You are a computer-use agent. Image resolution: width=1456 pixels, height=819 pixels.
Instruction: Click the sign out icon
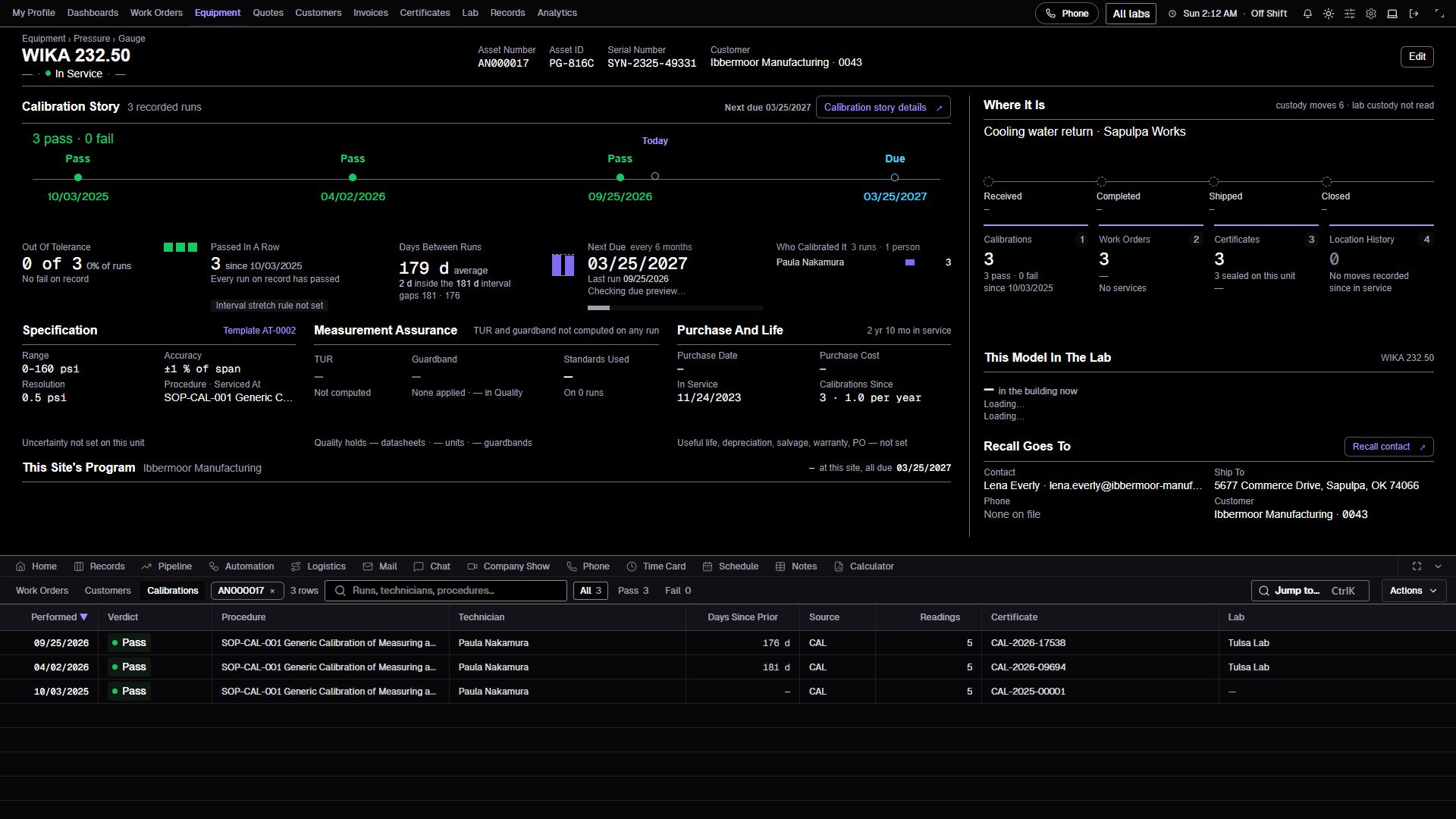1414,14
